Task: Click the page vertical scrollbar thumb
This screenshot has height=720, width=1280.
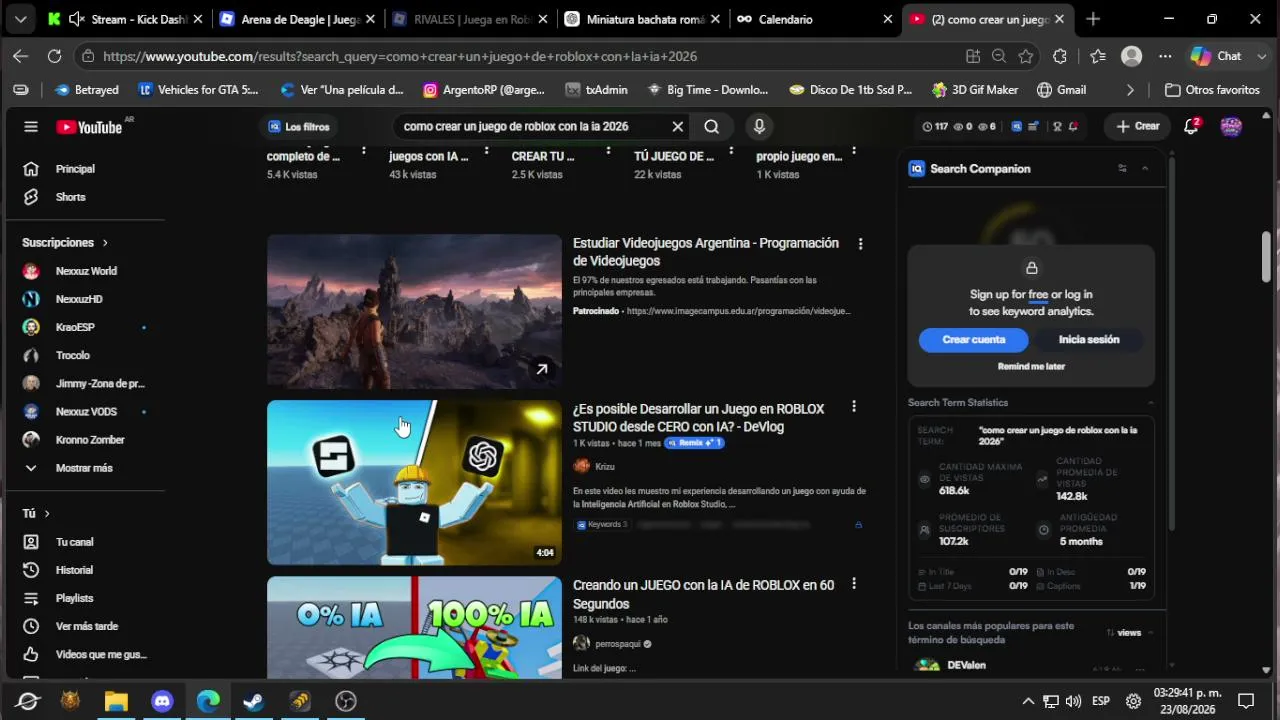Action: [x=1265, y=255]
